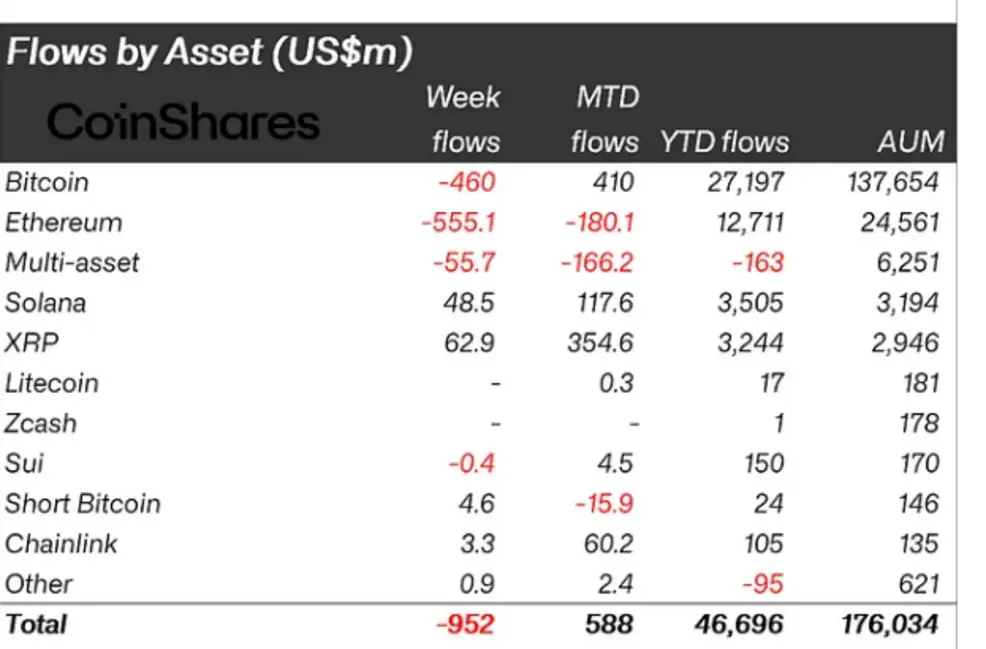
Task: Select the Week flows column header
Action: click(464, 120)
